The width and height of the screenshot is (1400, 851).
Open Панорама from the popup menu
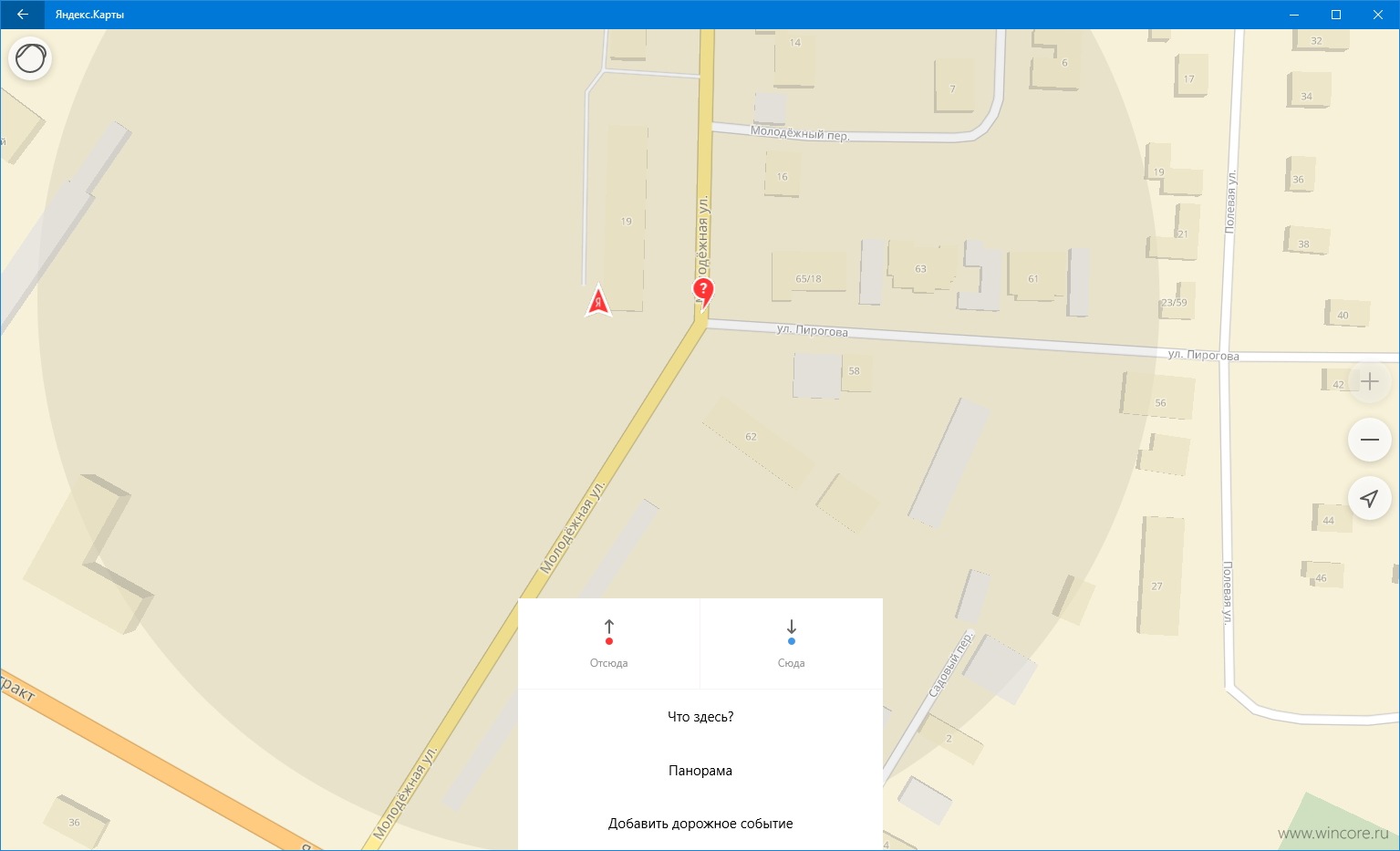(x=700, y=771)
